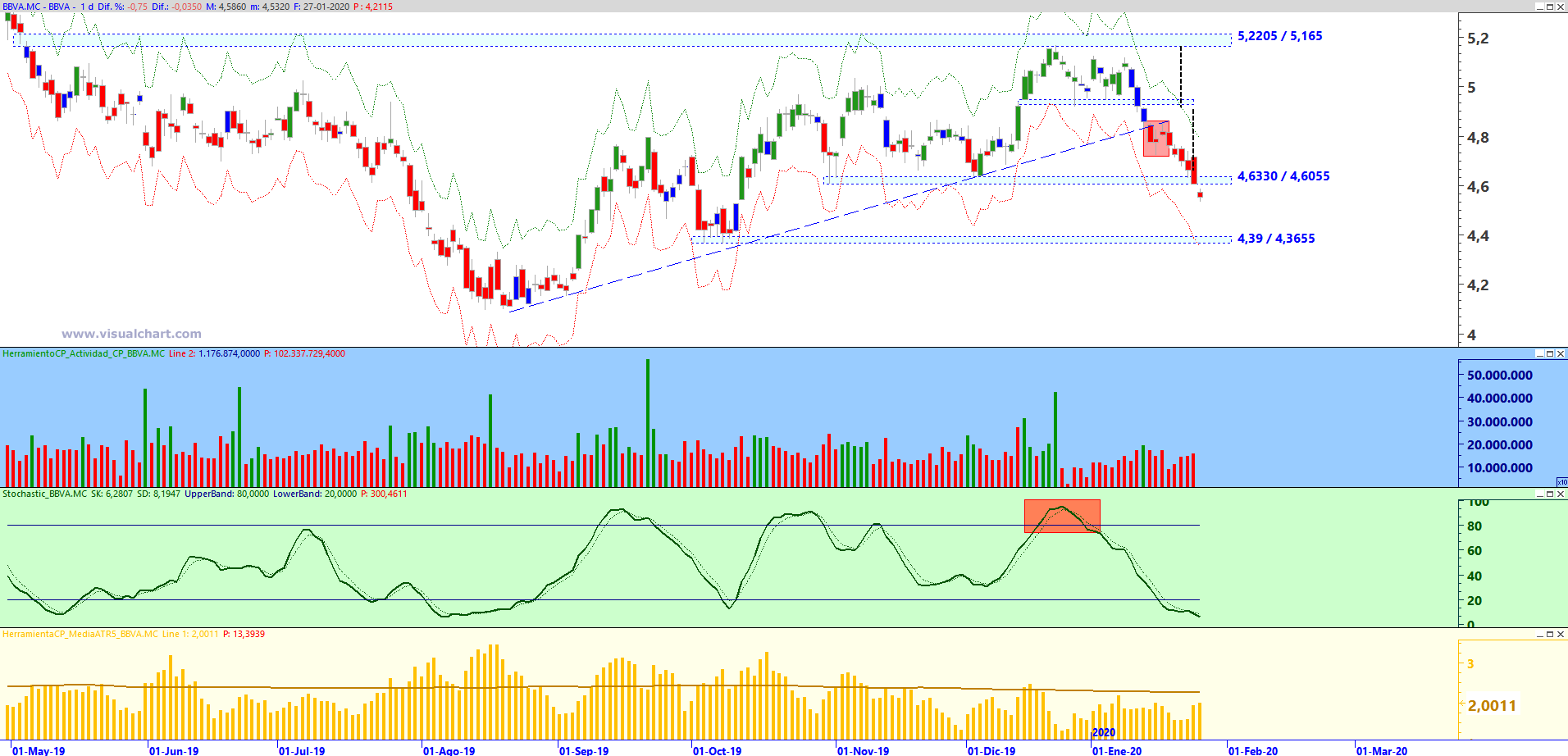Maximize the Stochastic indicator pane
Screen dimensions: 1568x756
1550,494
